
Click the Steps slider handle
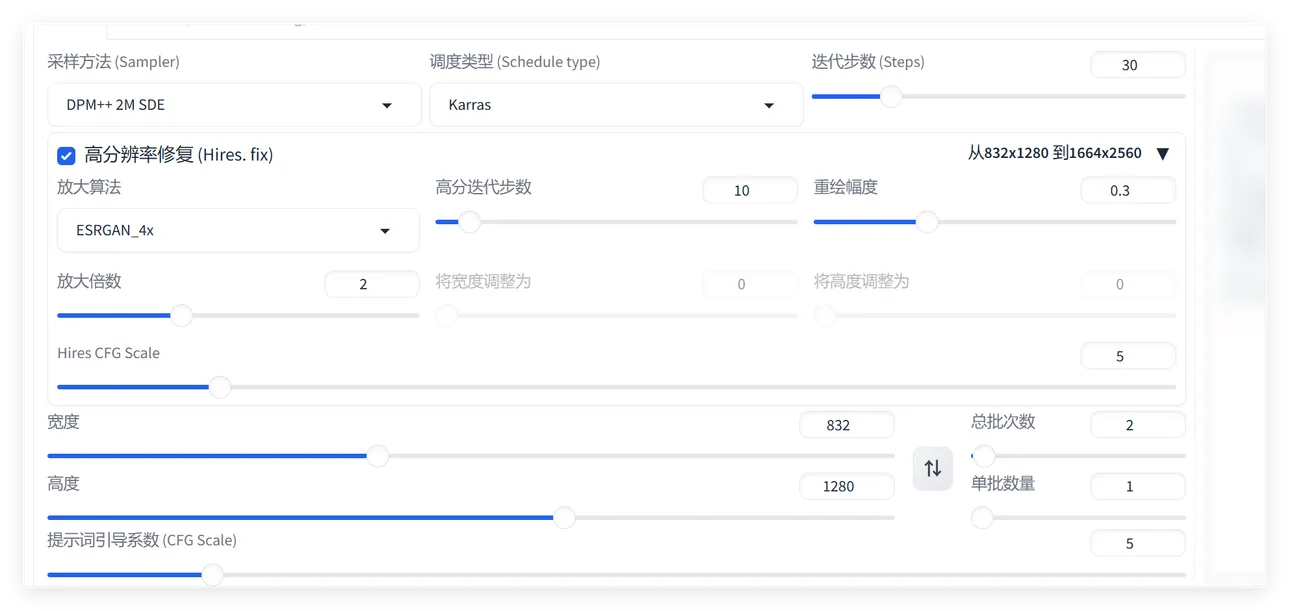click(x=890, y=96)
